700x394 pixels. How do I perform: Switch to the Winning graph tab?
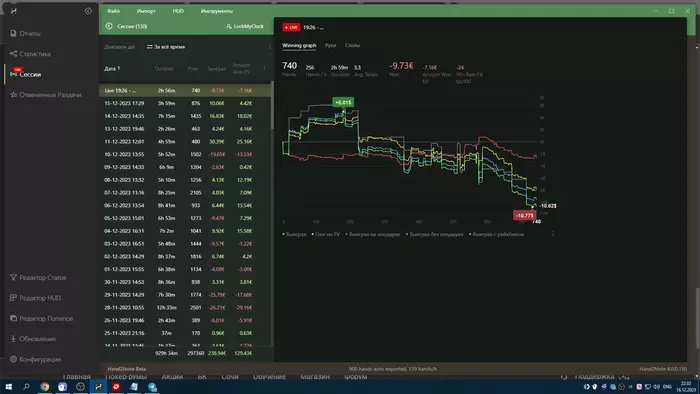(x=299, y=46)
